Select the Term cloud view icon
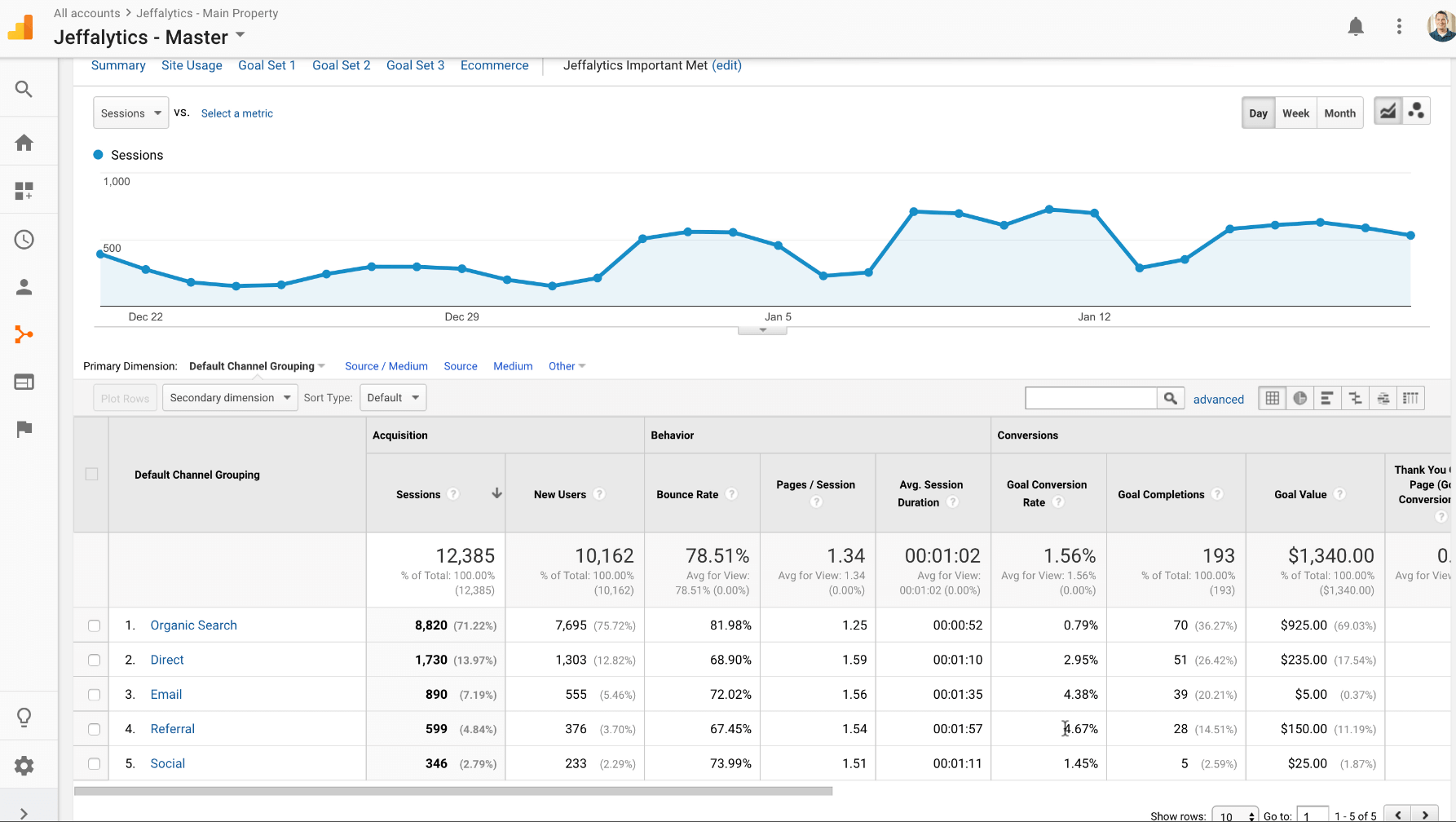Screen dimensions: 1456x822 1383,398
